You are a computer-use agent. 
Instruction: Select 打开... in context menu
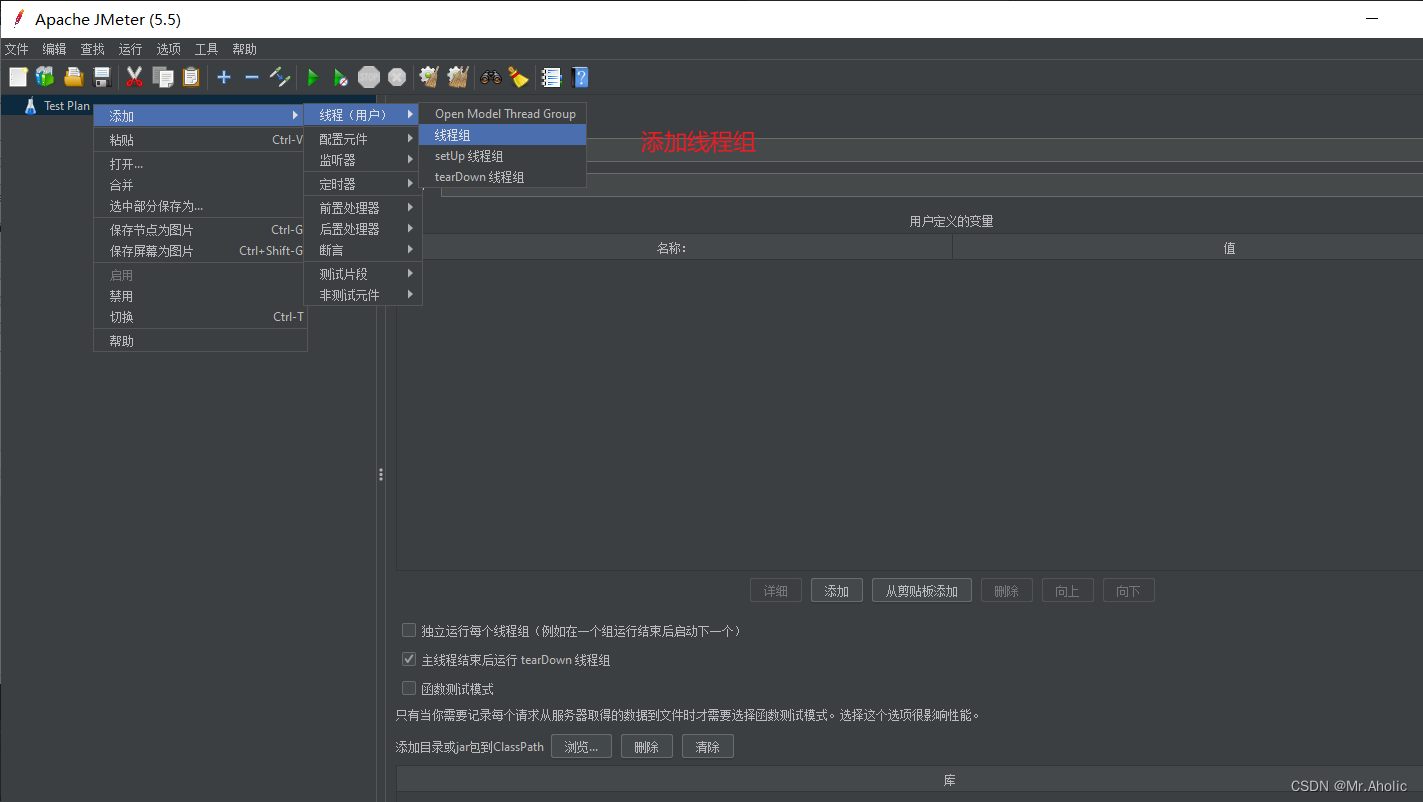pyautogui.click(x=200, y=164)
